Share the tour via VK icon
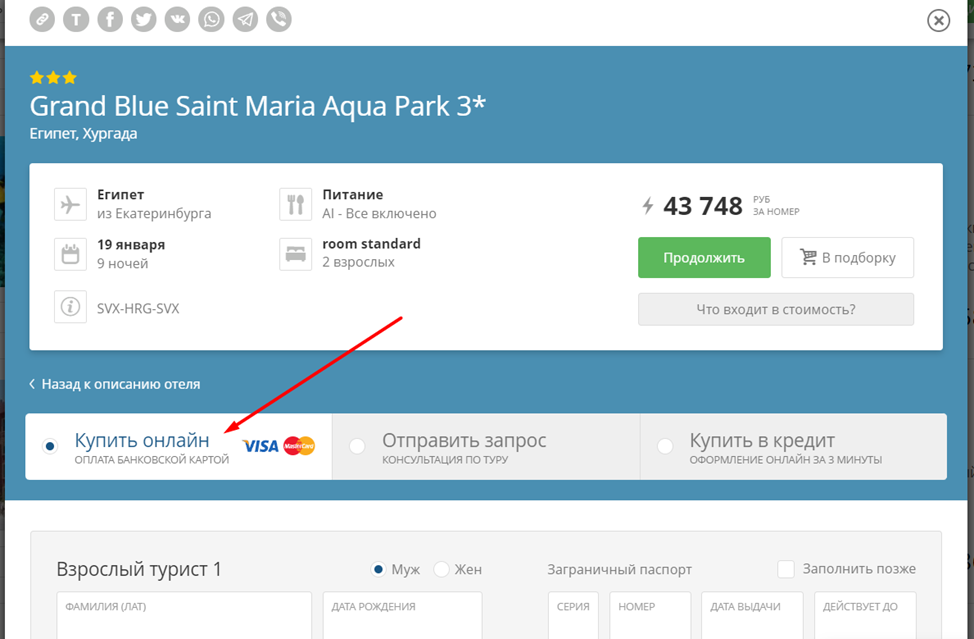974x639 pixels. pyautogui.click(x=177, y=19)
